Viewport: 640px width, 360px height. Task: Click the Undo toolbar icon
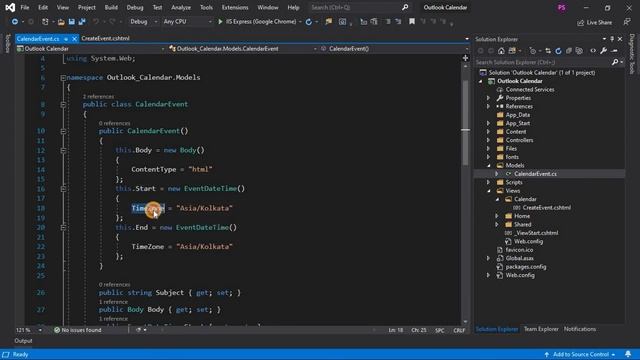96,22
